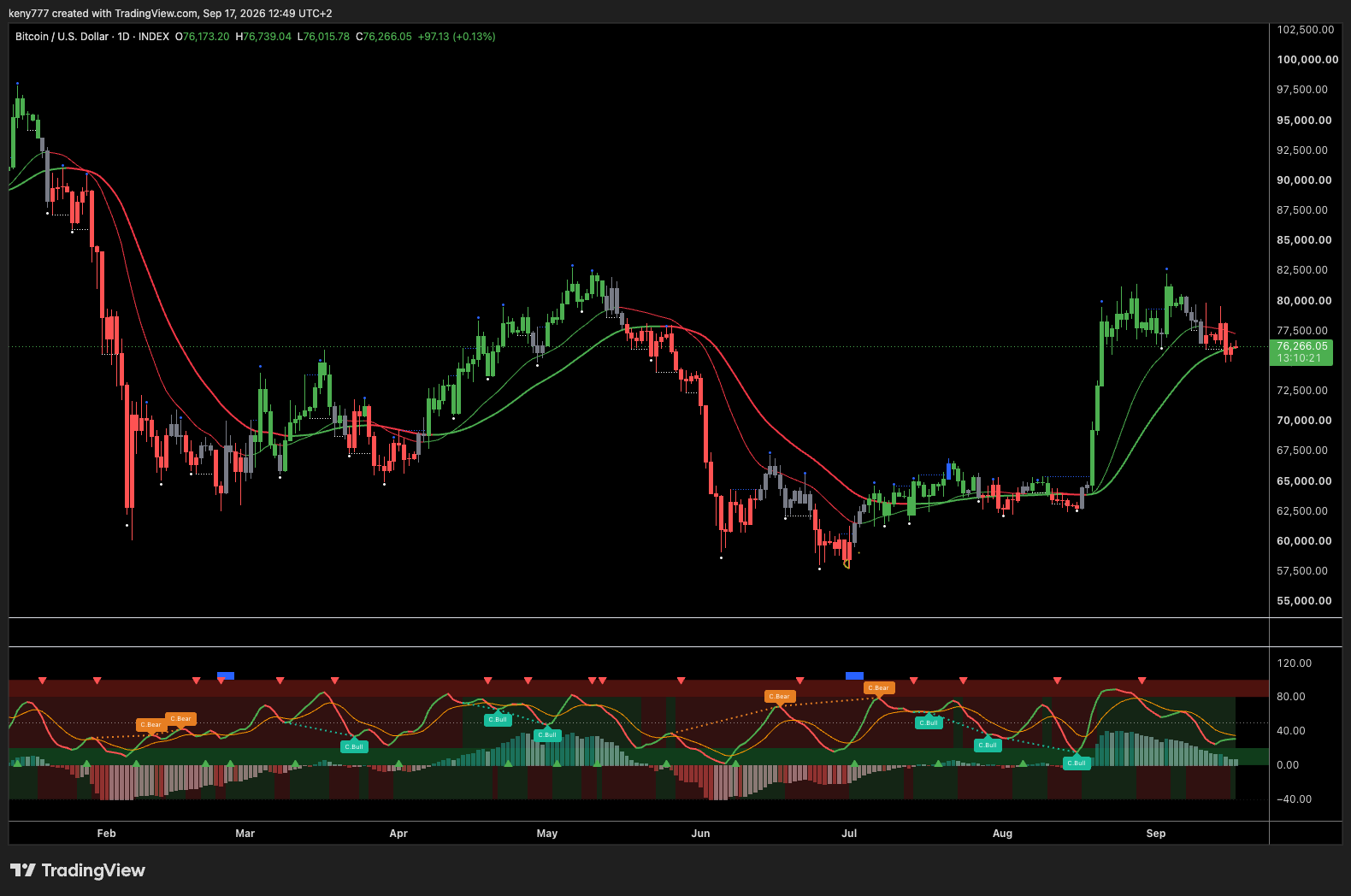This screenshot has height=896, width=1351.
Task: Click the Aug label on time axis
Action: 1002,834
